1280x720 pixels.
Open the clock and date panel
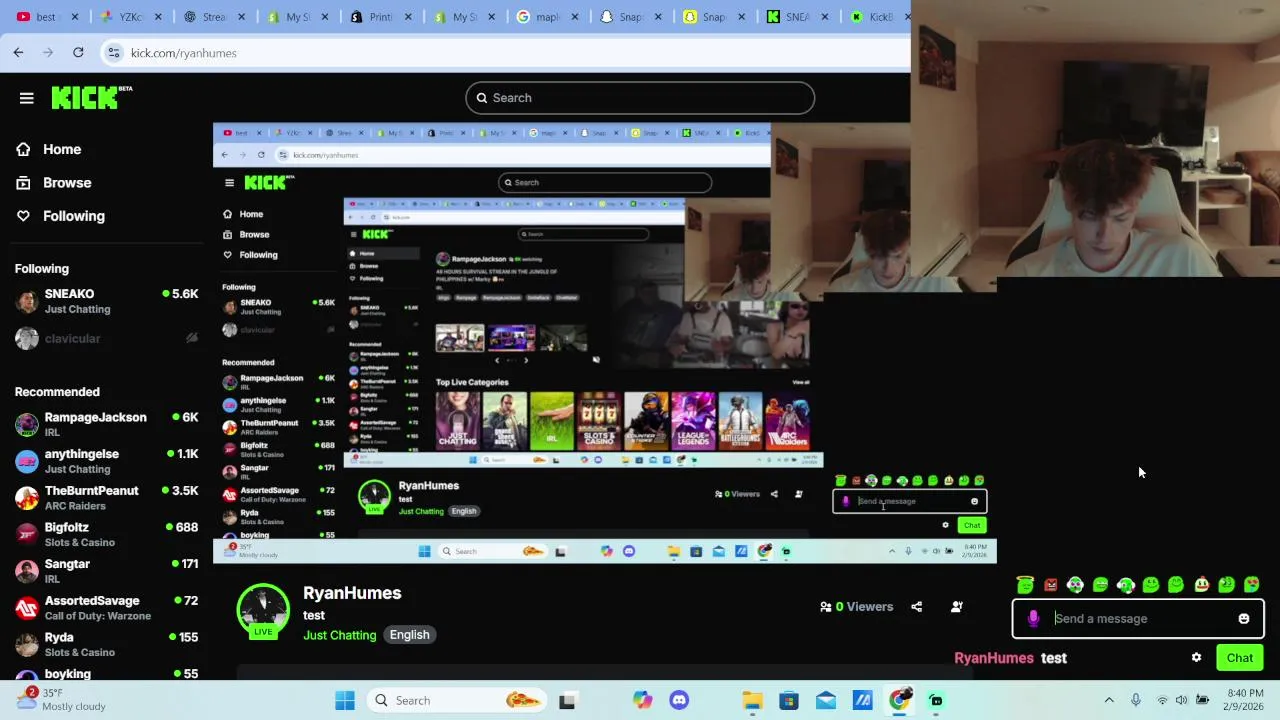pos(1245,700)
